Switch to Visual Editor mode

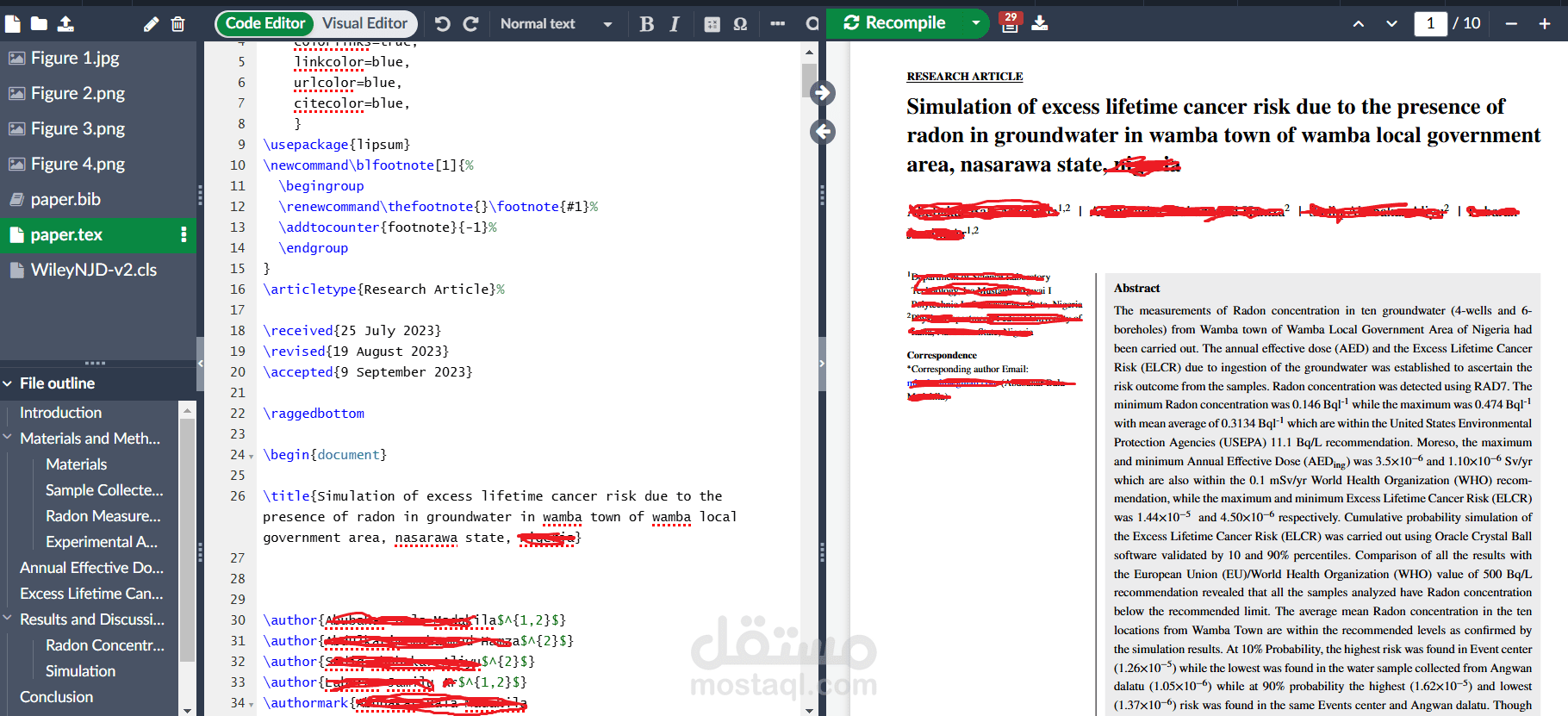pyautogui.click(x=364, y=23)
